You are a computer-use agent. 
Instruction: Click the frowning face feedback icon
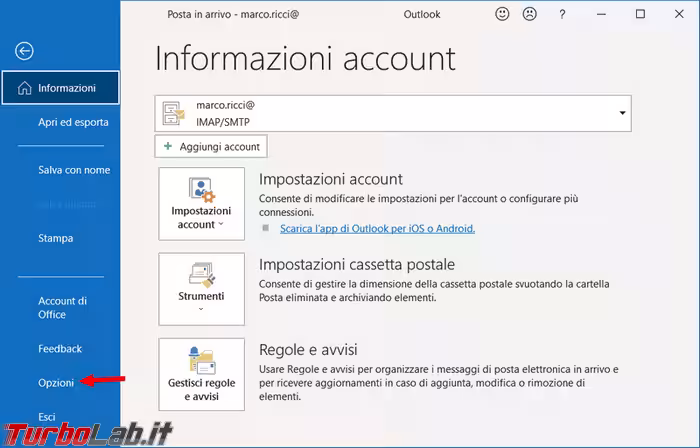coord(529,14)
